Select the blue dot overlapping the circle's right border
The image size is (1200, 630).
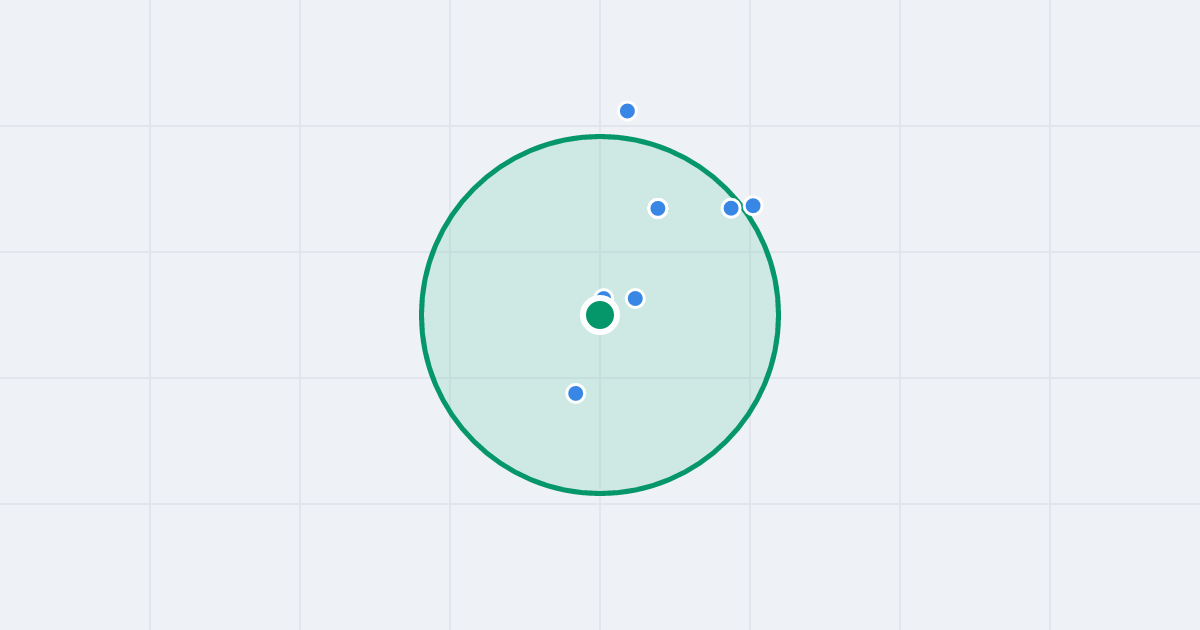(753, 205)
